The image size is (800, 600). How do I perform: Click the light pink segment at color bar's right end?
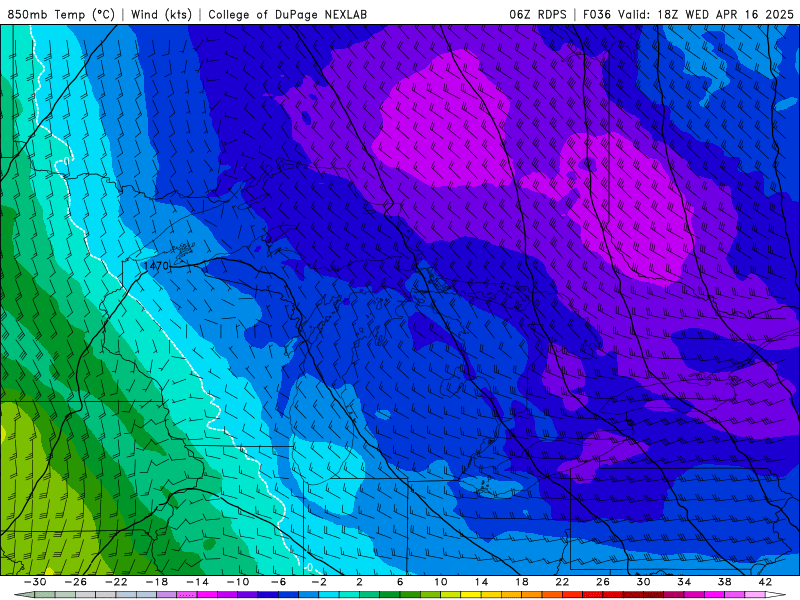(755, 594)
